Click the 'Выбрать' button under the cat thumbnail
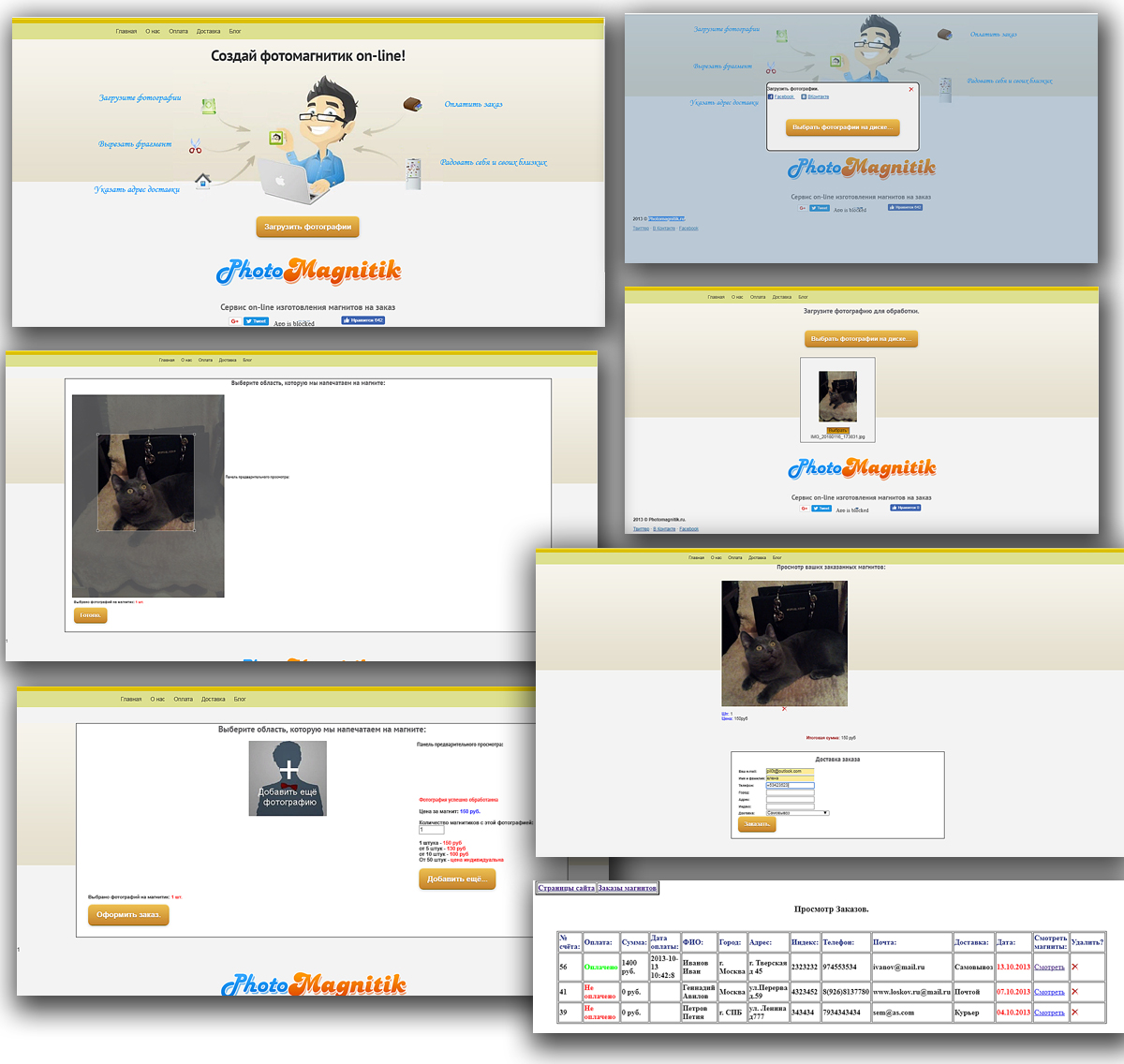 [837, 430]
